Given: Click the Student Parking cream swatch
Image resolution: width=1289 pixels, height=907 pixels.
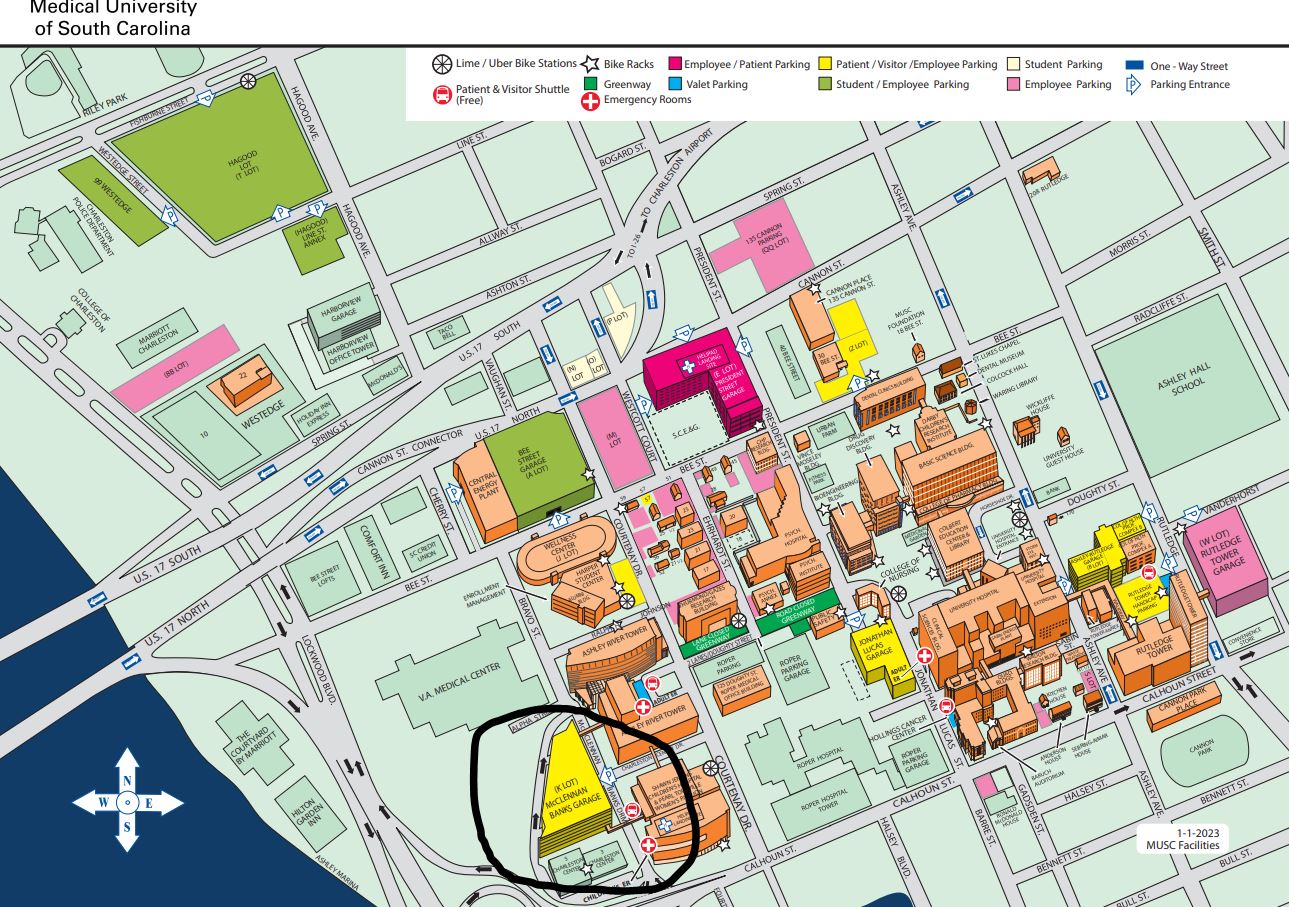Looking at the screenshot, I should tap(1015, 64).
